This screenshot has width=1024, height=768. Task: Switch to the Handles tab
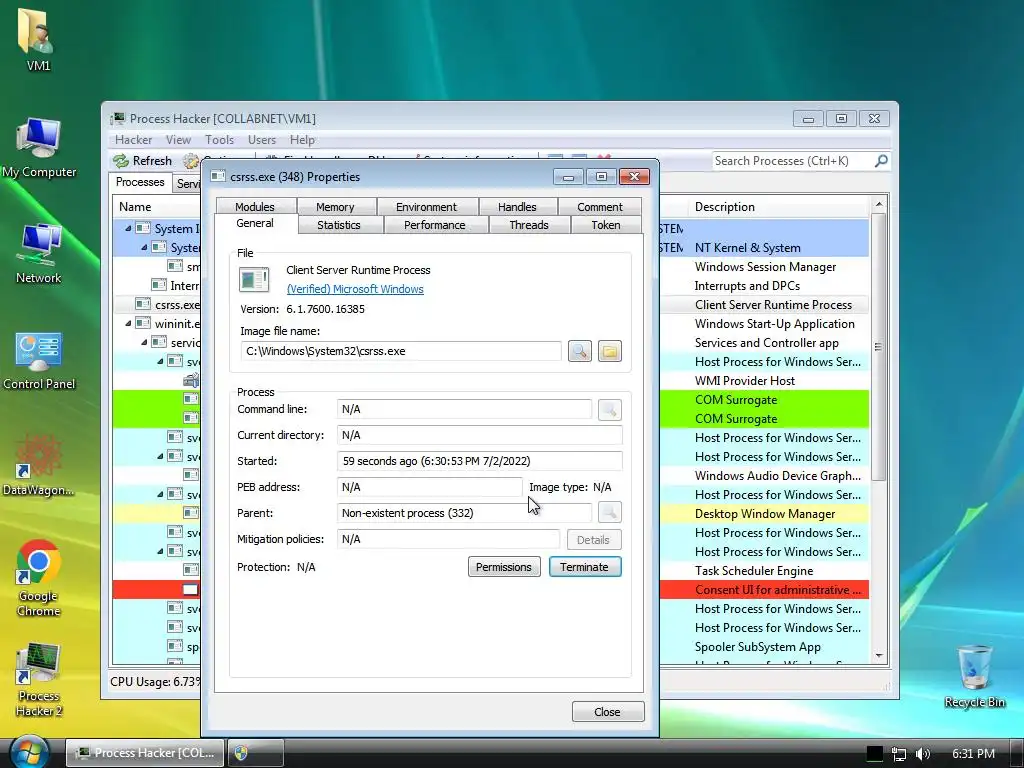coord(517,206)
